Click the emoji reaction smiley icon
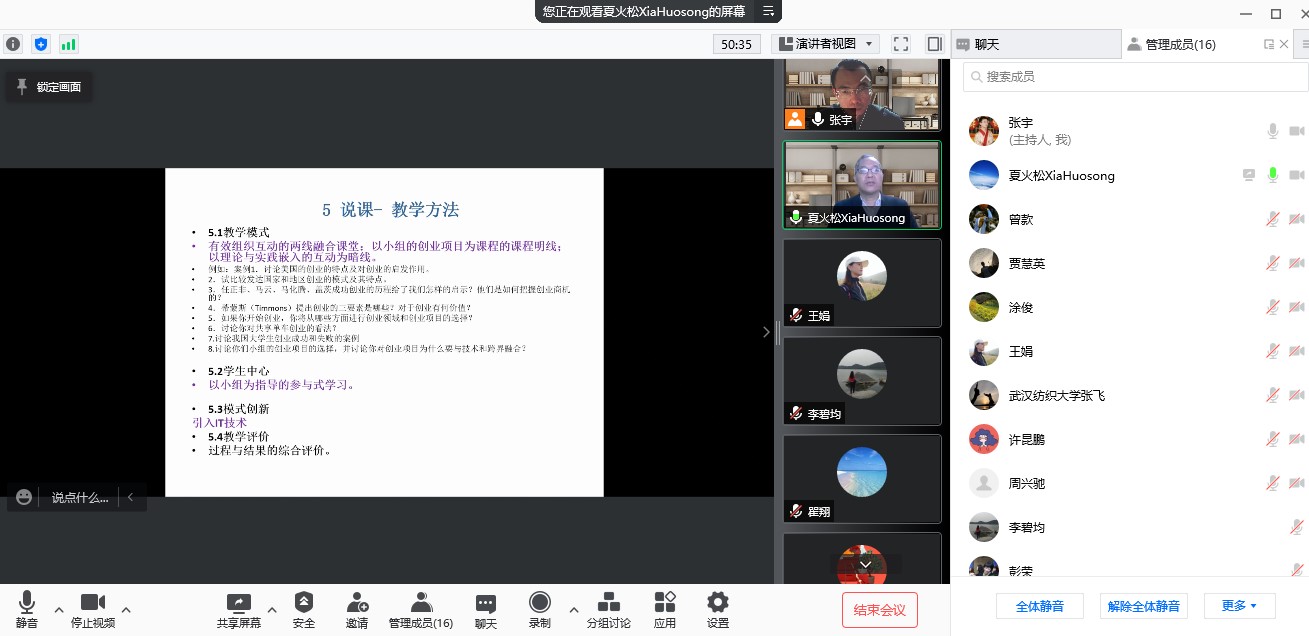 tap(24, 497)
